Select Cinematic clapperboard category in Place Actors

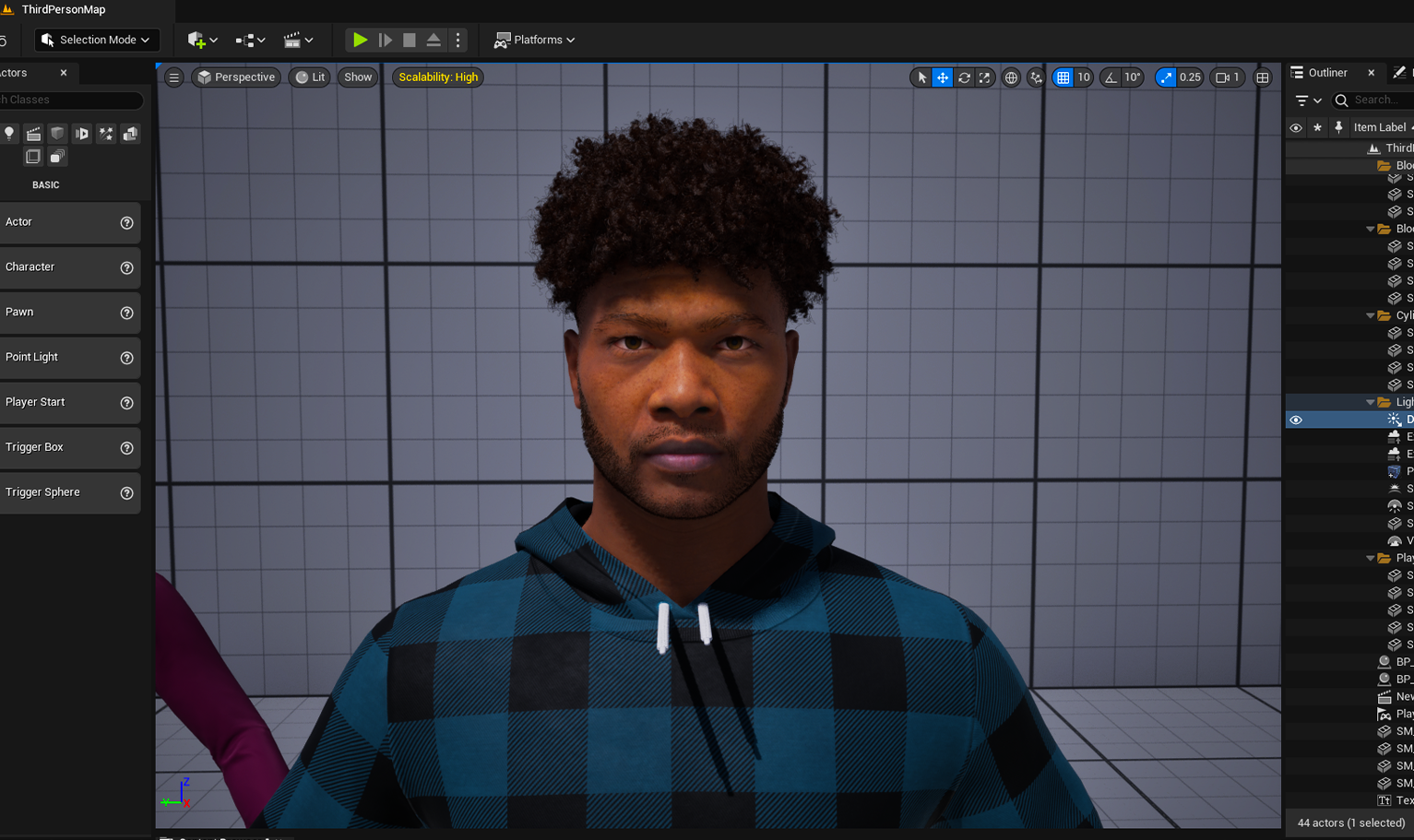click(x=33, y=134)
